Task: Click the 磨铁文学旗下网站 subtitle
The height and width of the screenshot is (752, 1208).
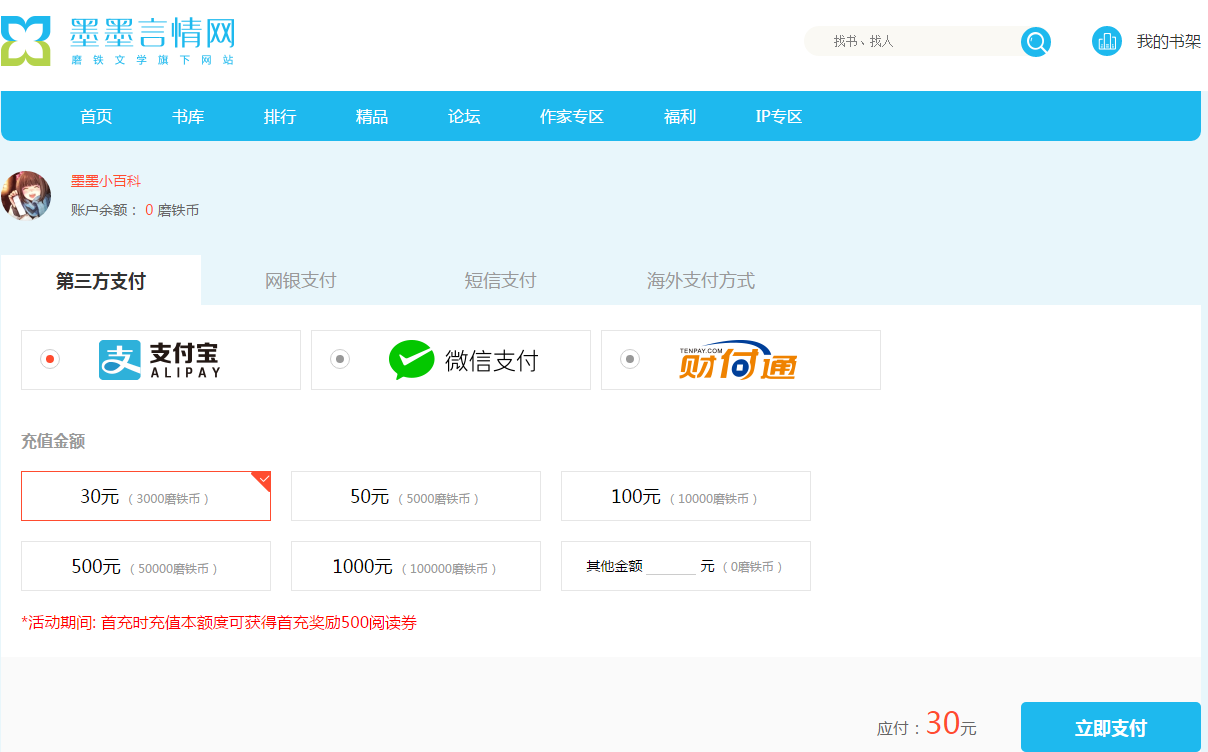Action: [152, 60]
